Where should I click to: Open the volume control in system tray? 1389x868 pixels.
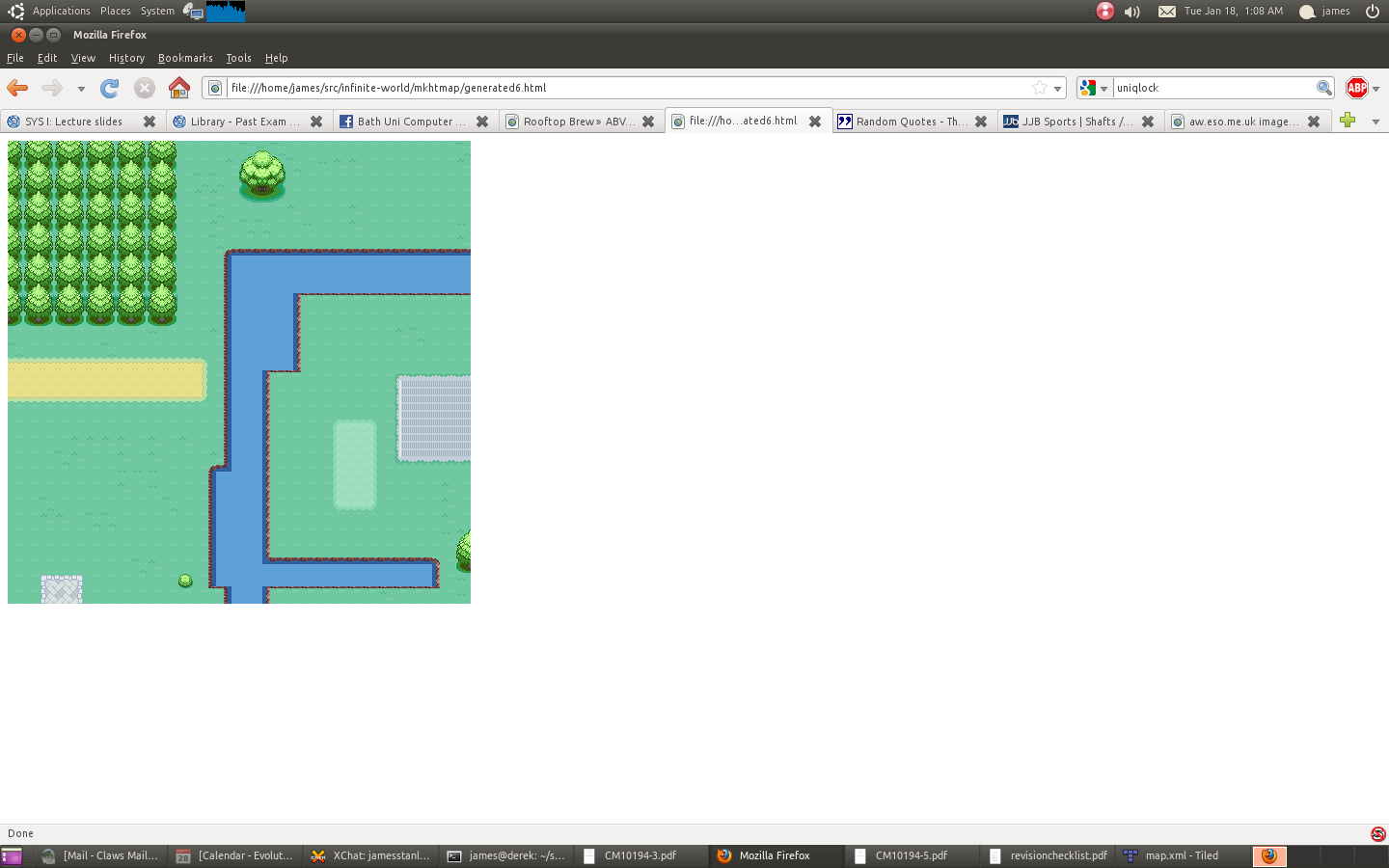(1132, 12)
